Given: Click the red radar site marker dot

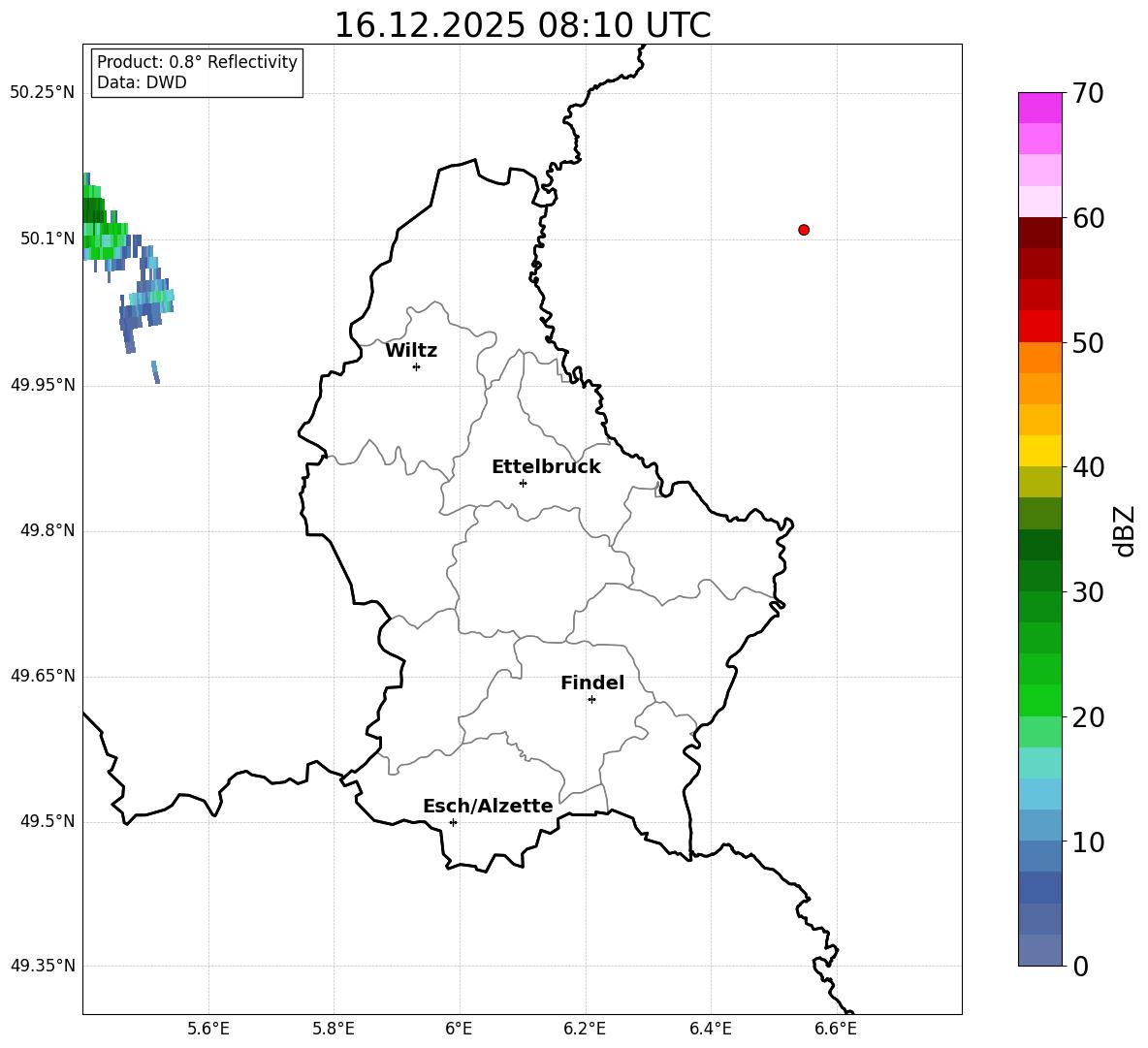Looking at the screenshot, I should 804,230.
